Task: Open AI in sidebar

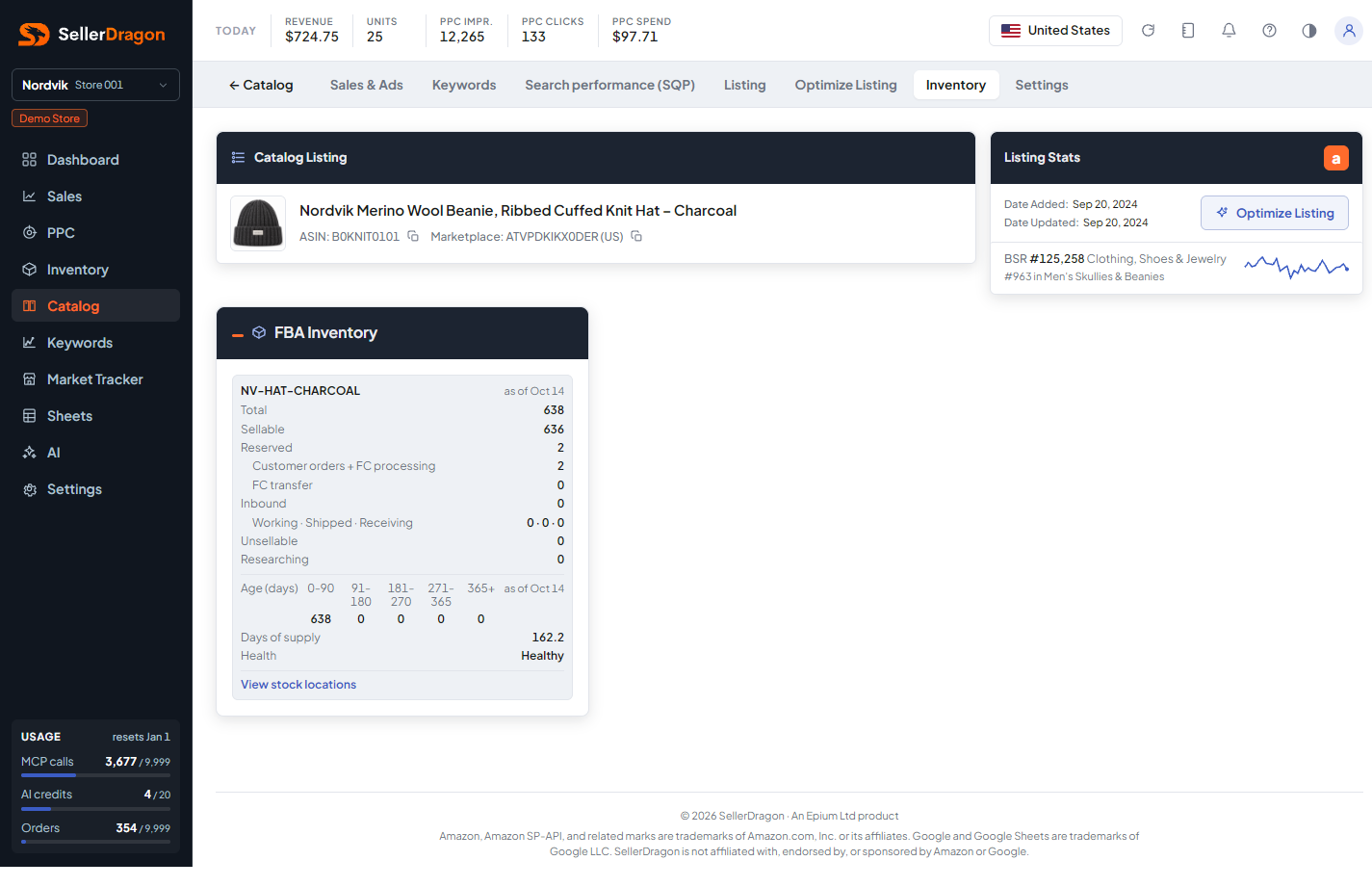Action: (x=95, y=453)
